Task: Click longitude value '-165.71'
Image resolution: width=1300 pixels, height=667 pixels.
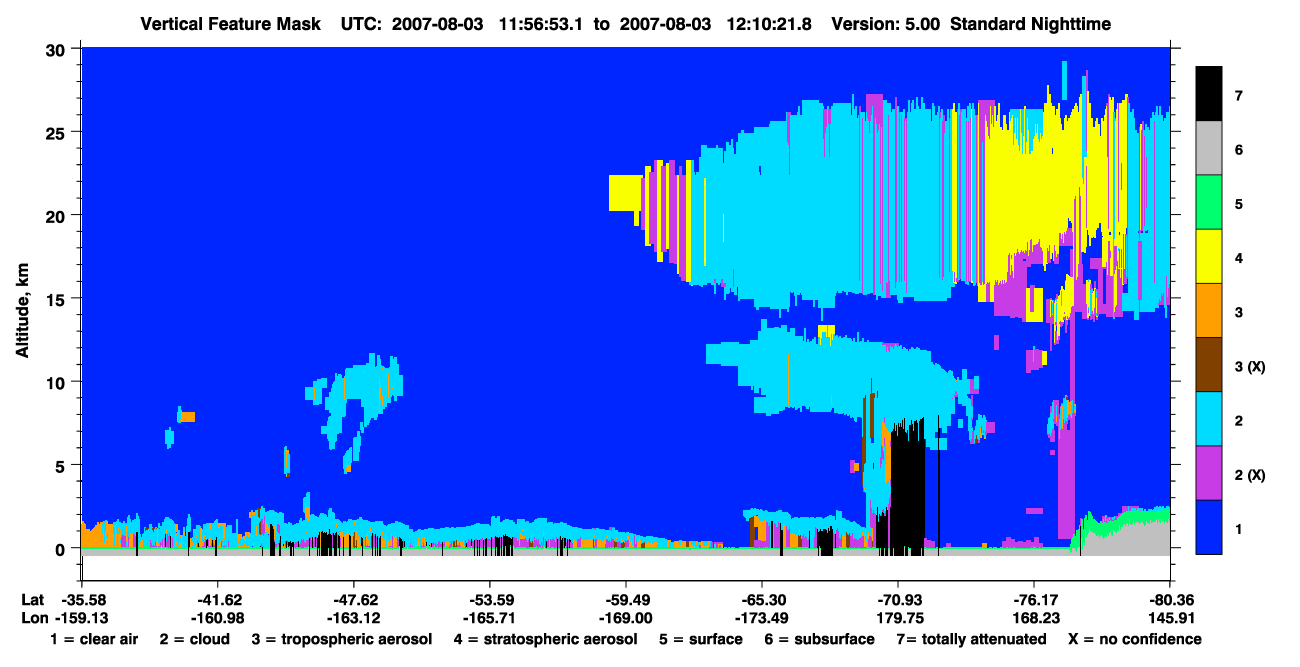Action: [x=489, y=619]
